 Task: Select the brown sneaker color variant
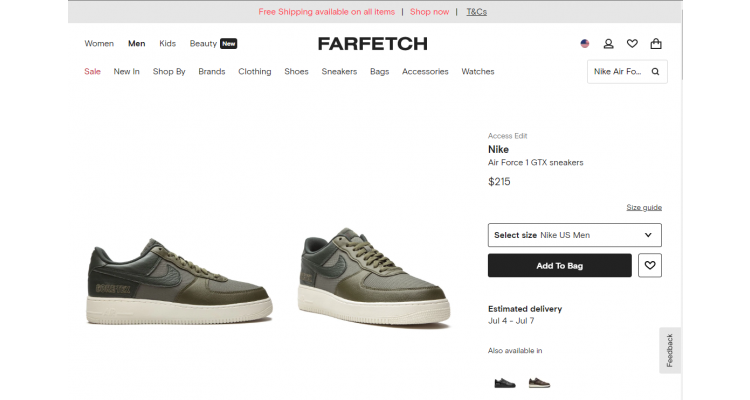(539, 383)
